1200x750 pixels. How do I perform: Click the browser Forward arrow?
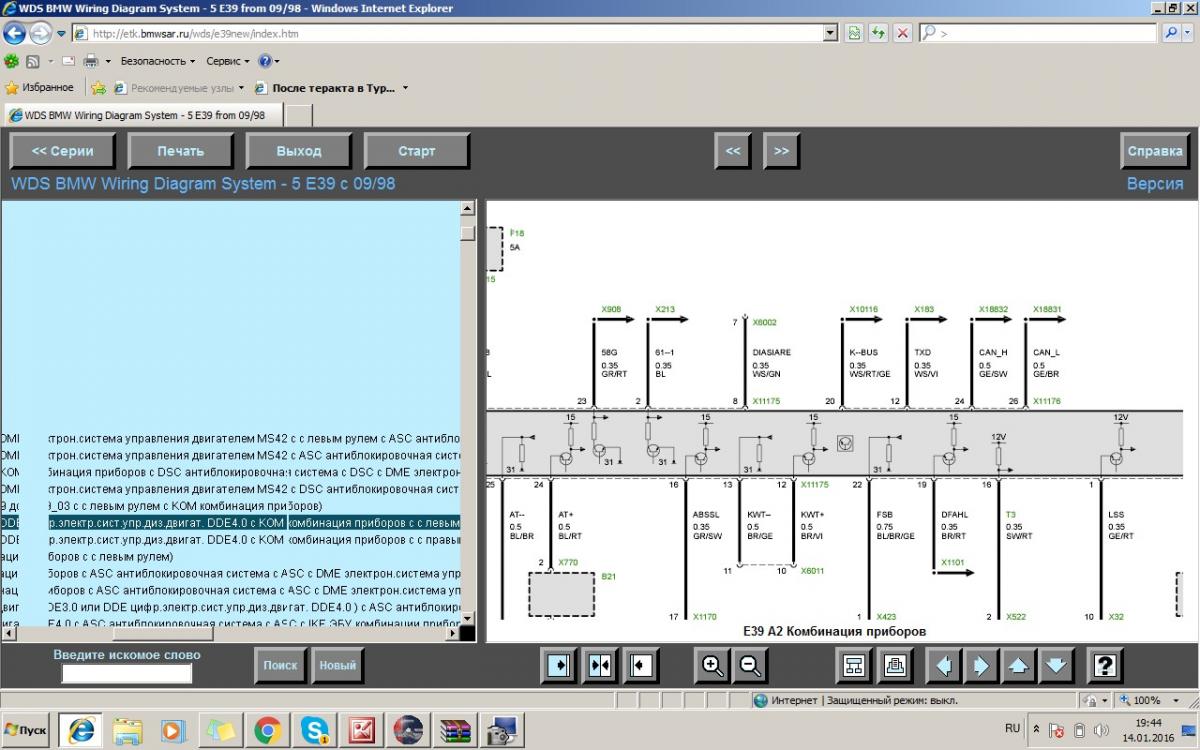point(40,33)
